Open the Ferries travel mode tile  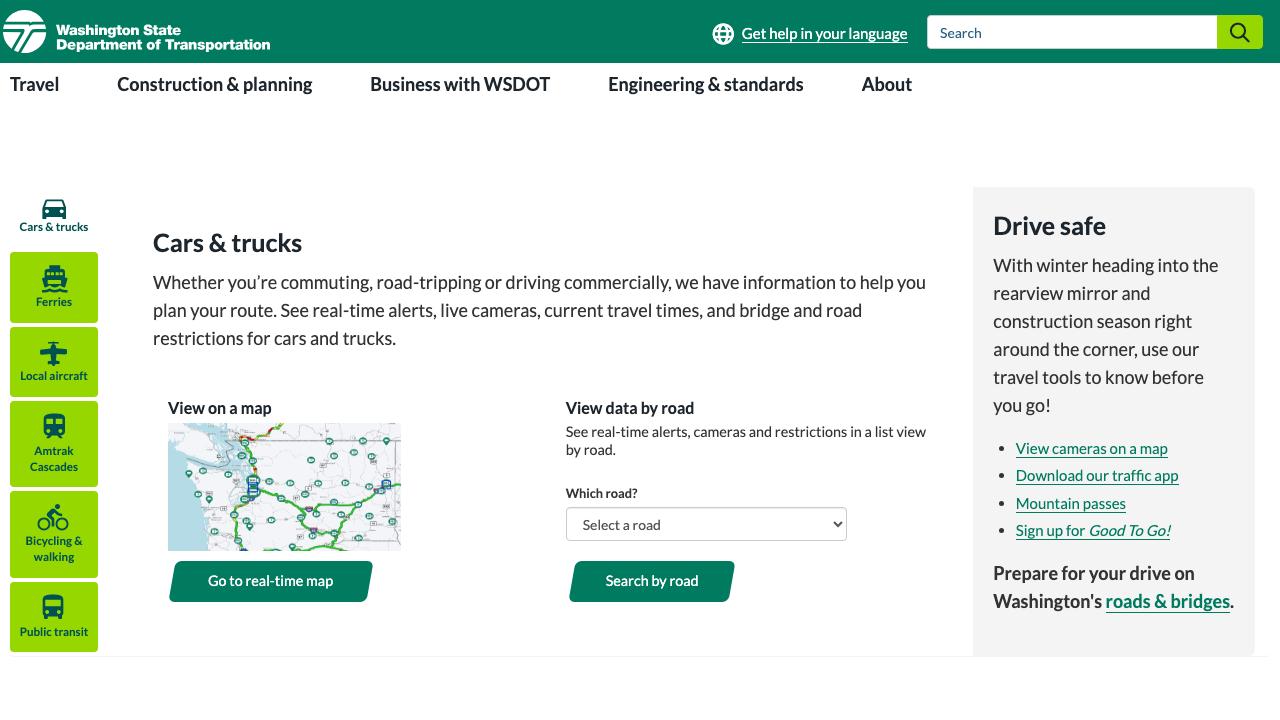54,287
